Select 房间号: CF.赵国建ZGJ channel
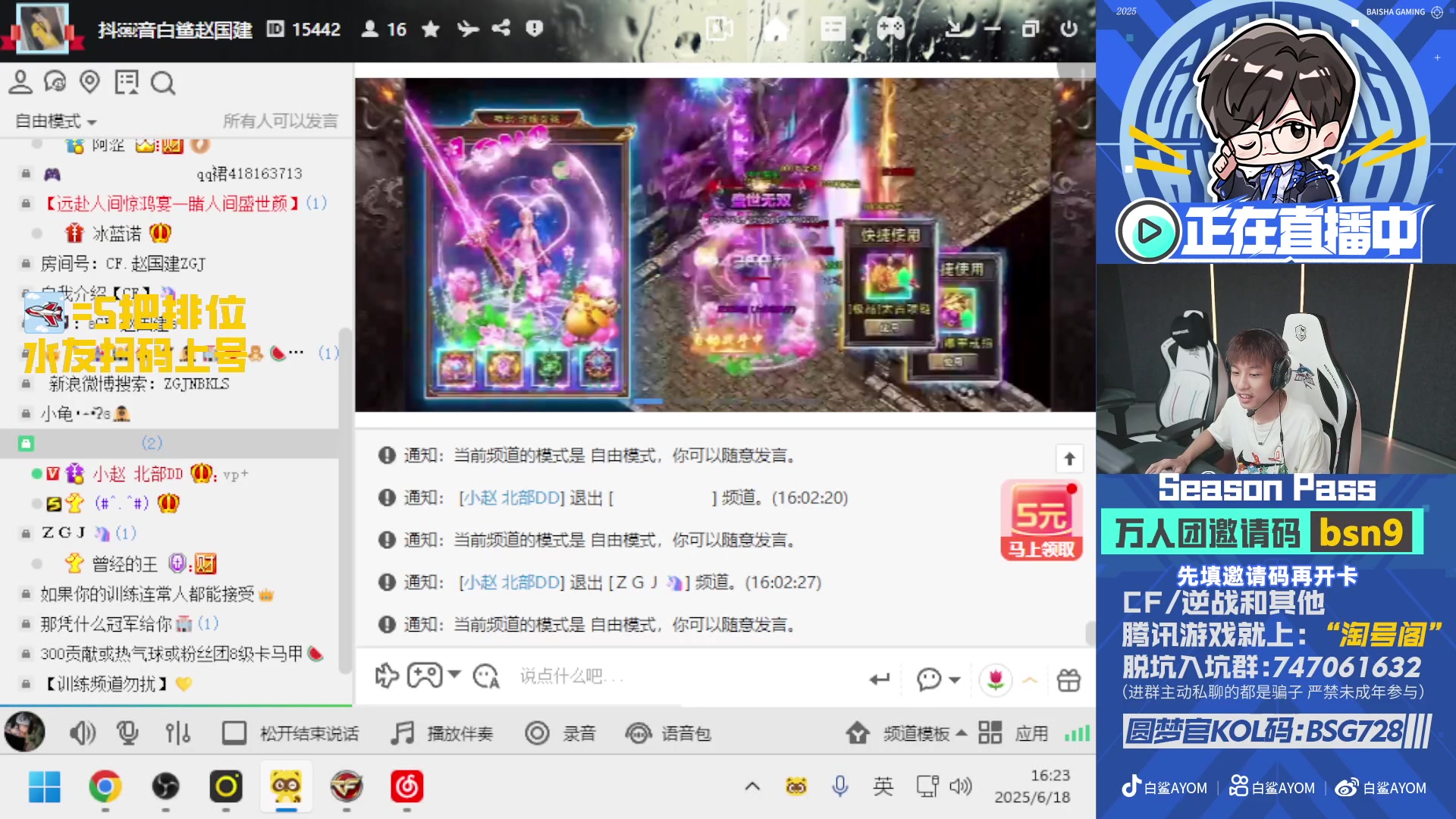Viewport: 1456px width, 819px height. [x=123, y=263]
